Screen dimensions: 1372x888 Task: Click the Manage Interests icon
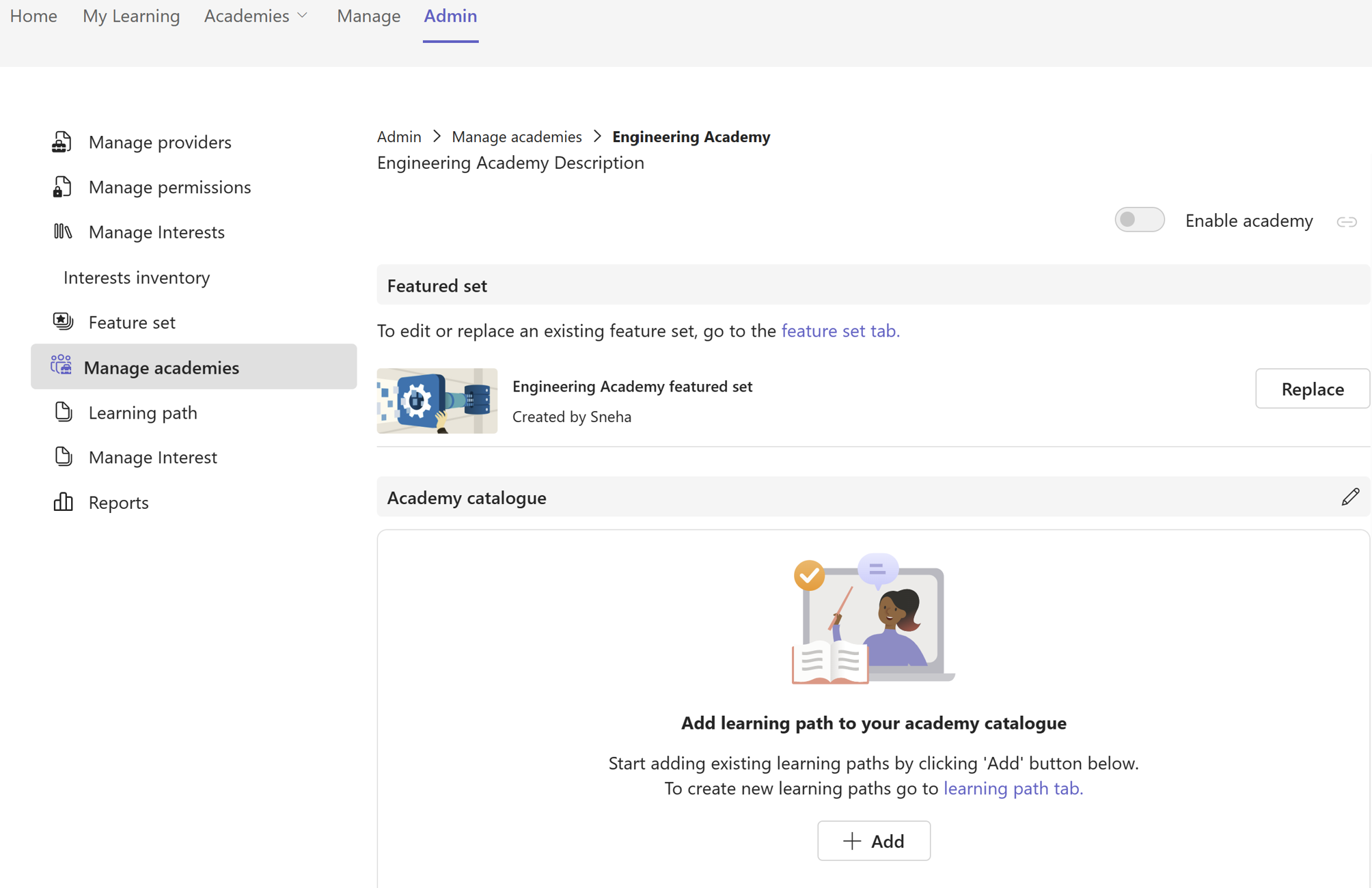63,230
